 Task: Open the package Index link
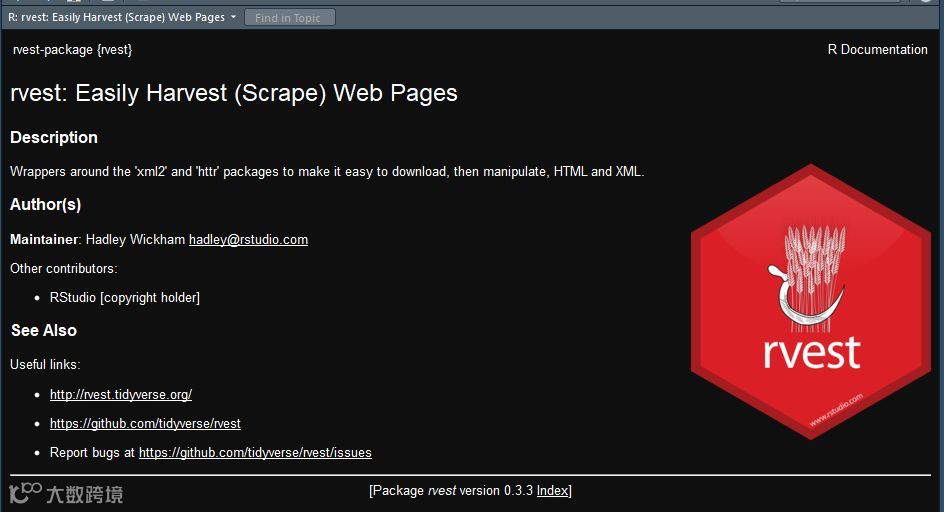click(552, 490)
